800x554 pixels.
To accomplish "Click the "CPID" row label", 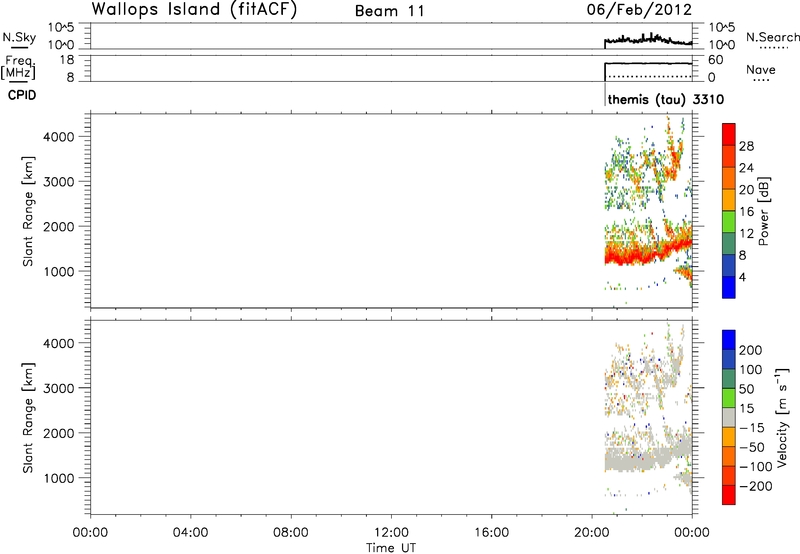I will [x=22, y=95].
